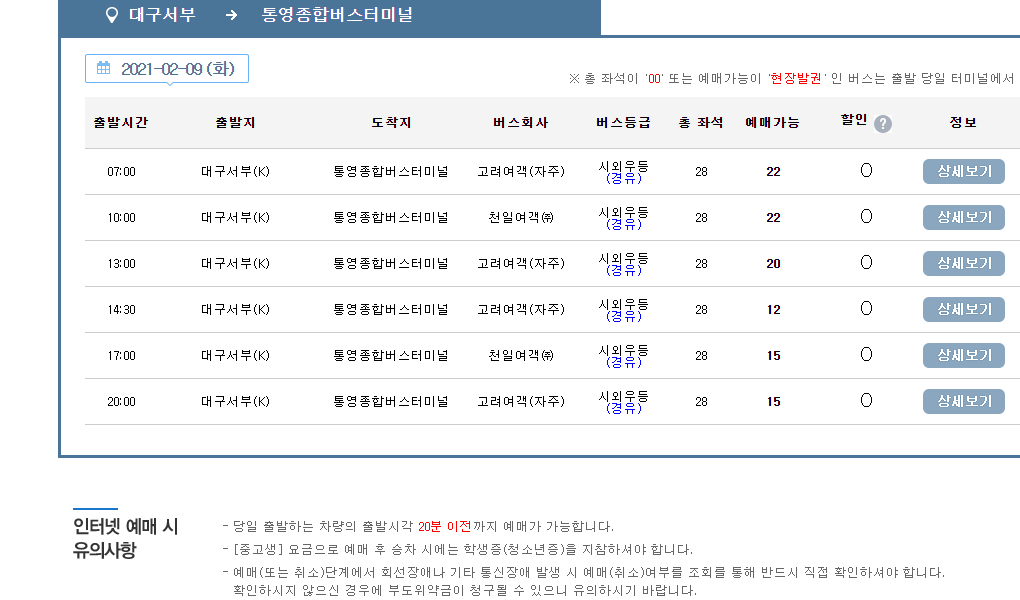Open the 2021-02-09 (화) date picker

[x=167, y=68]
